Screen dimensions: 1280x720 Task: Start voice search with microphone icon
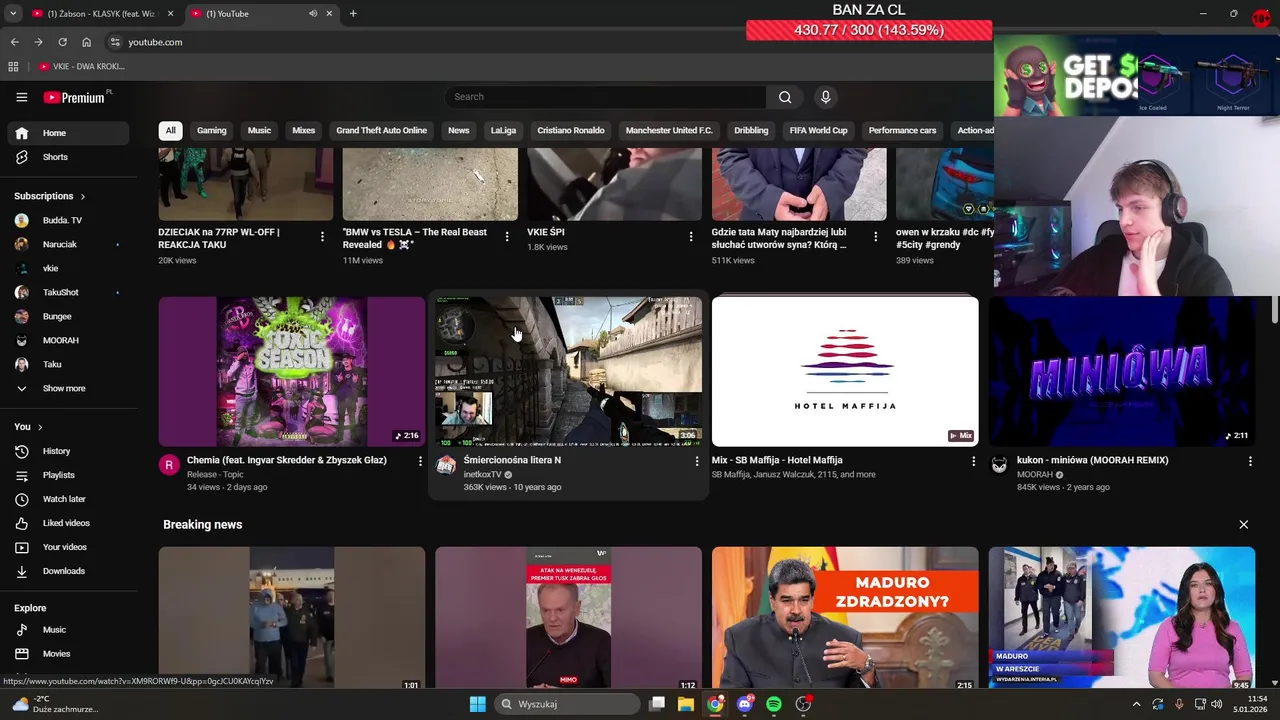pos(825,97)
